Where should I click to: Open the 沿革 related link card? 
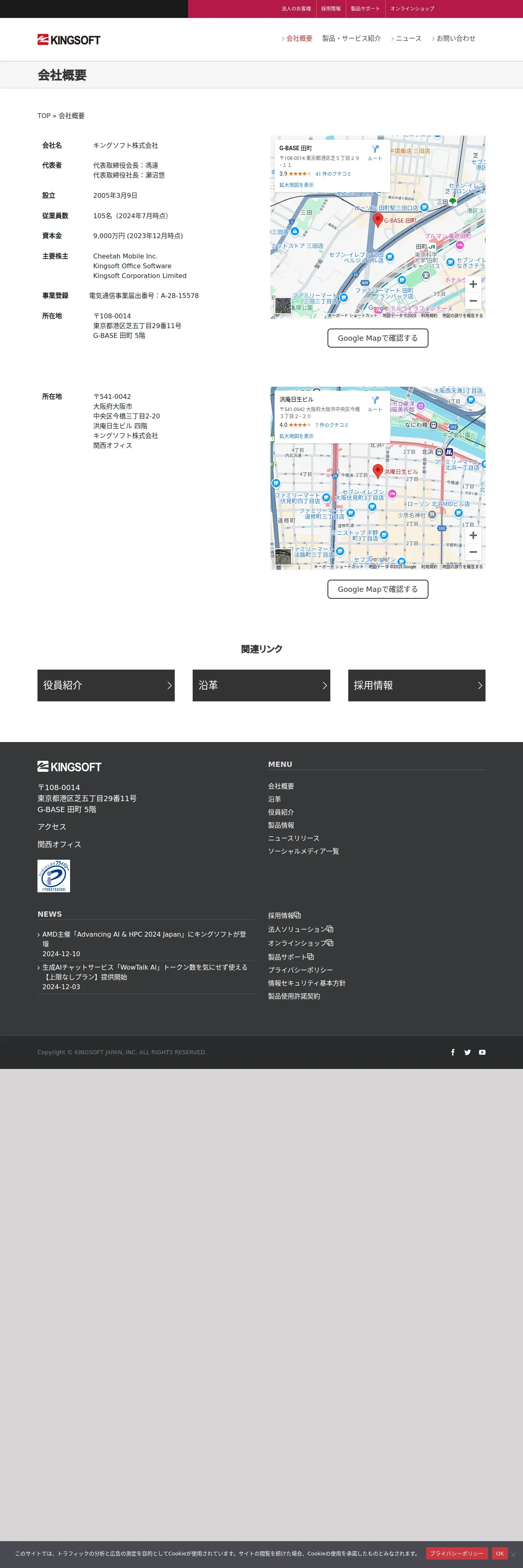click(x=261, y=685)
